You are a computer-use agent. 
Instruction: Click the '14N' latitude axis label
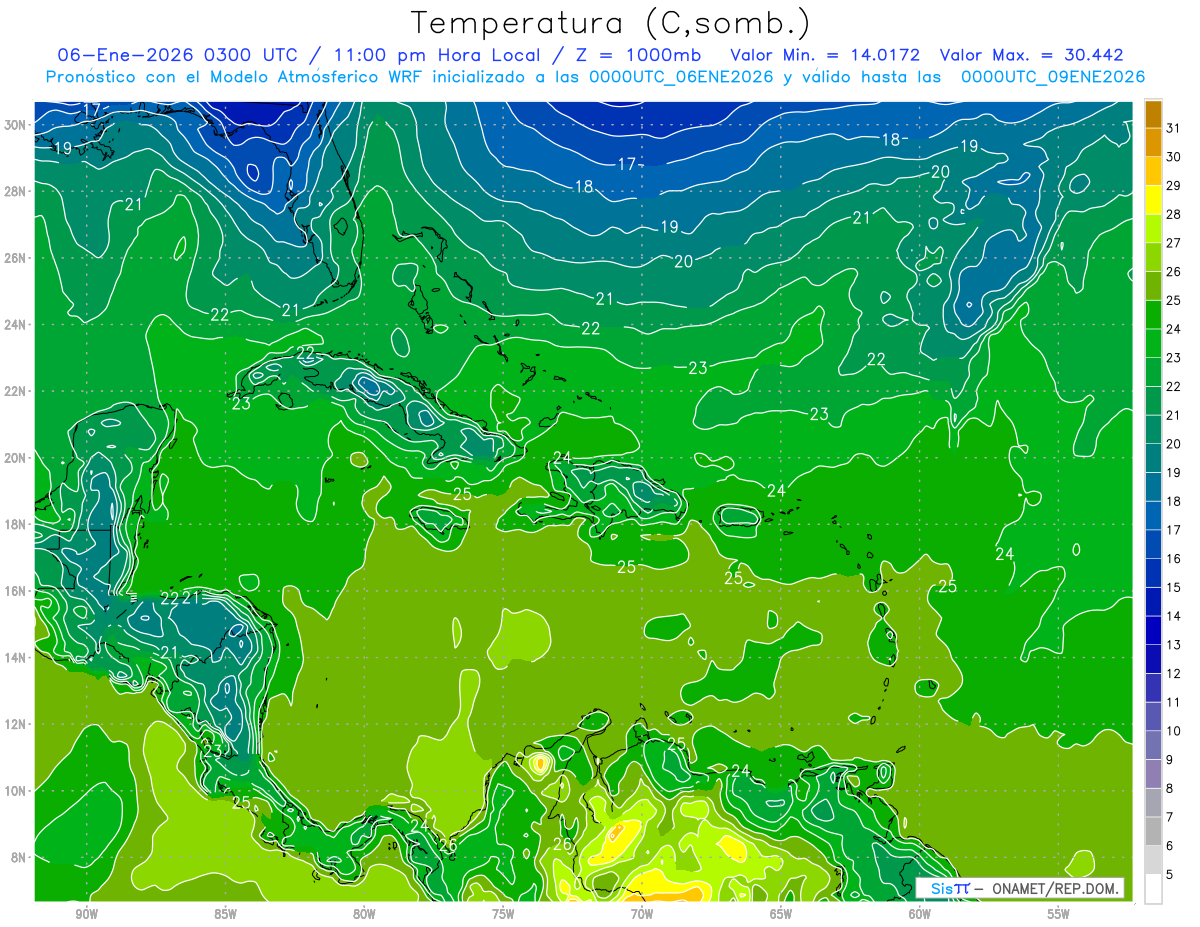coord(16,658)
